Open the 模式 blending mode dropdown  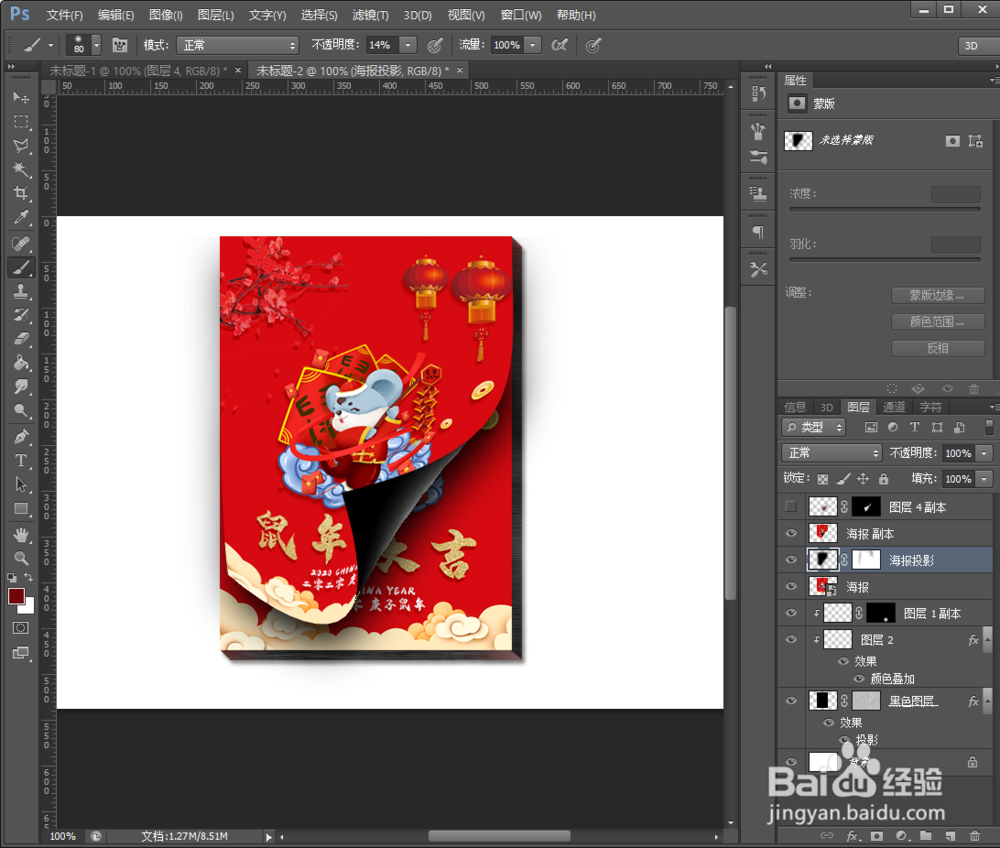point(237,45)
